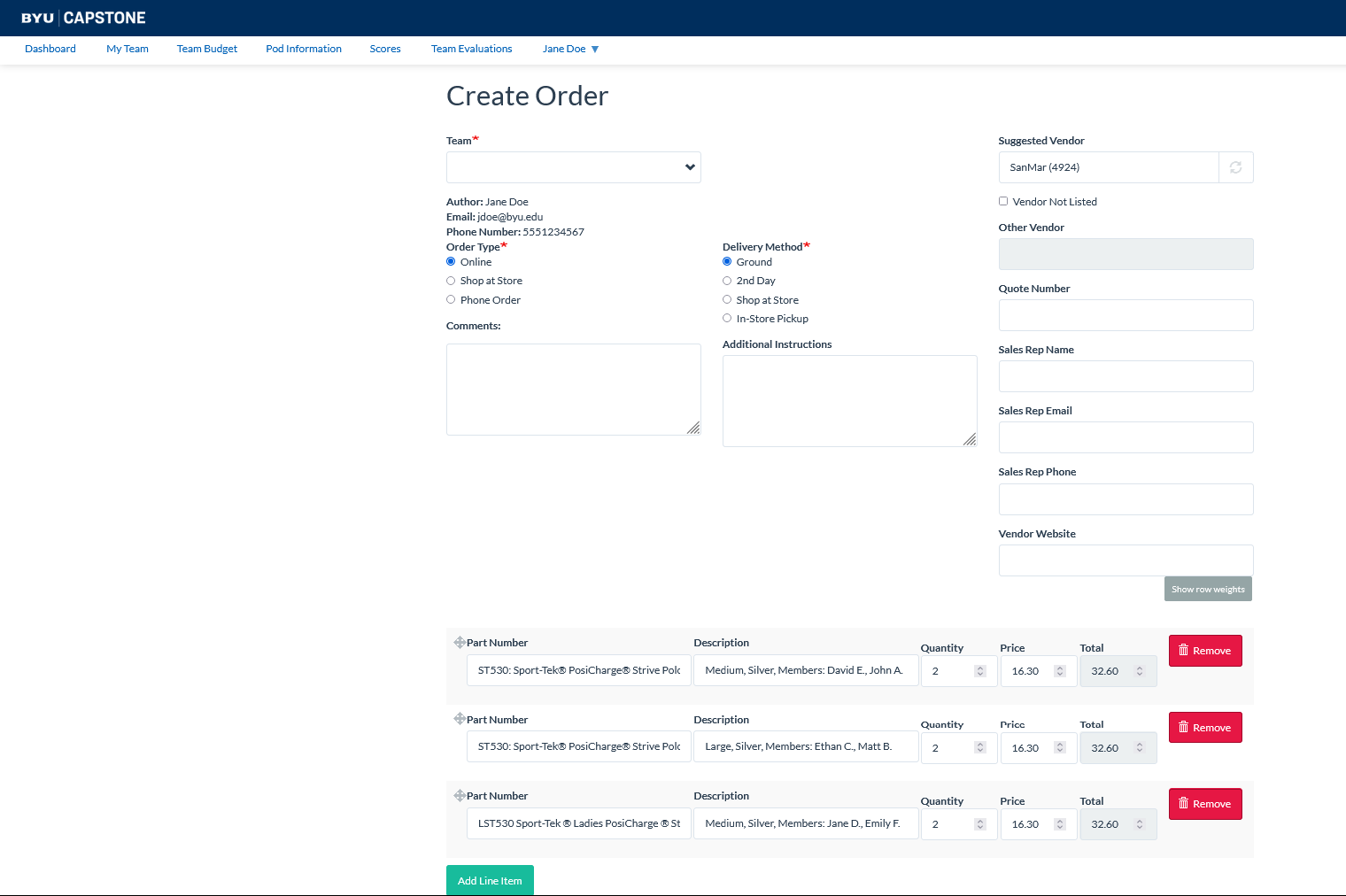Go to Pod Information in navigation
This screenshot has width=1346, height=896.
click(304, 50)
